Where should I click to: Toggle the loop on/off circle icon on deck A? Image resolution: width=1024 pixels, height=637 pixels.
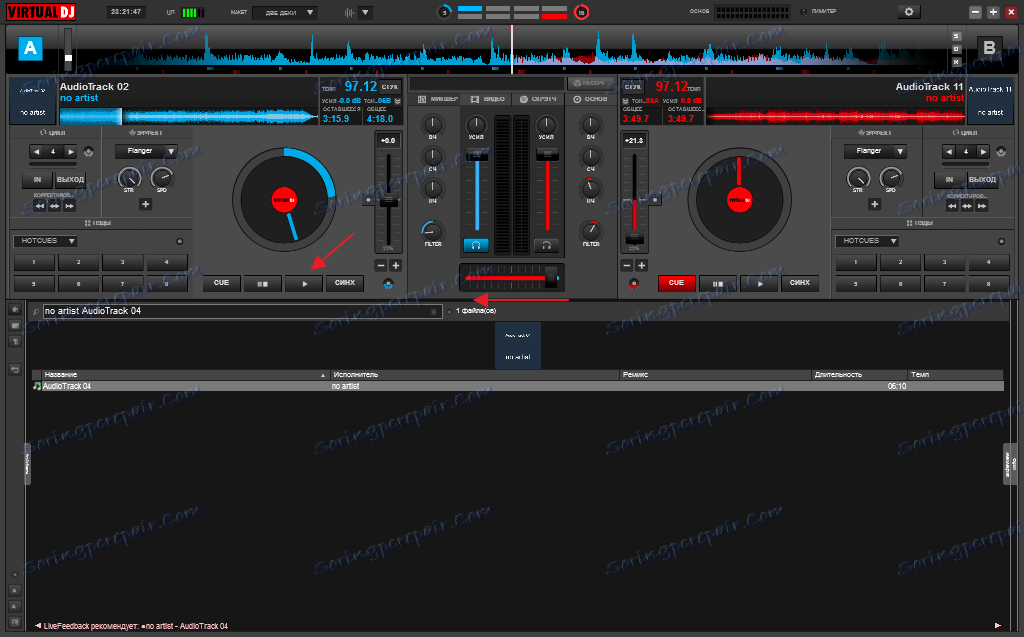coord(89,152)
